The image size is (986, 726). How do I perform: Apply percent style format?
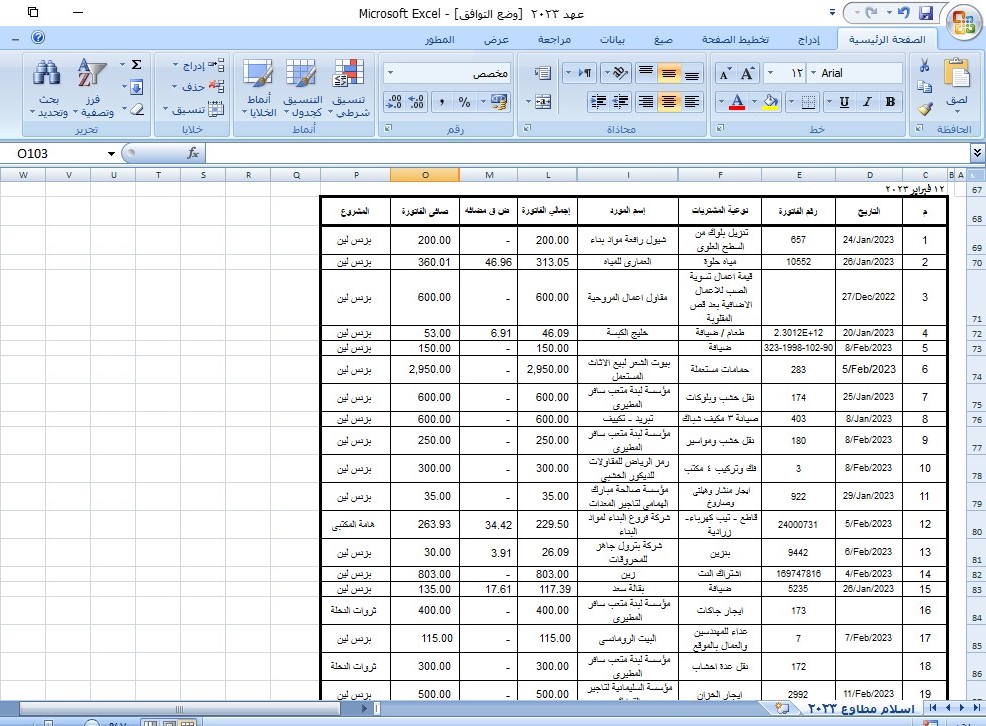coord(464,102)
